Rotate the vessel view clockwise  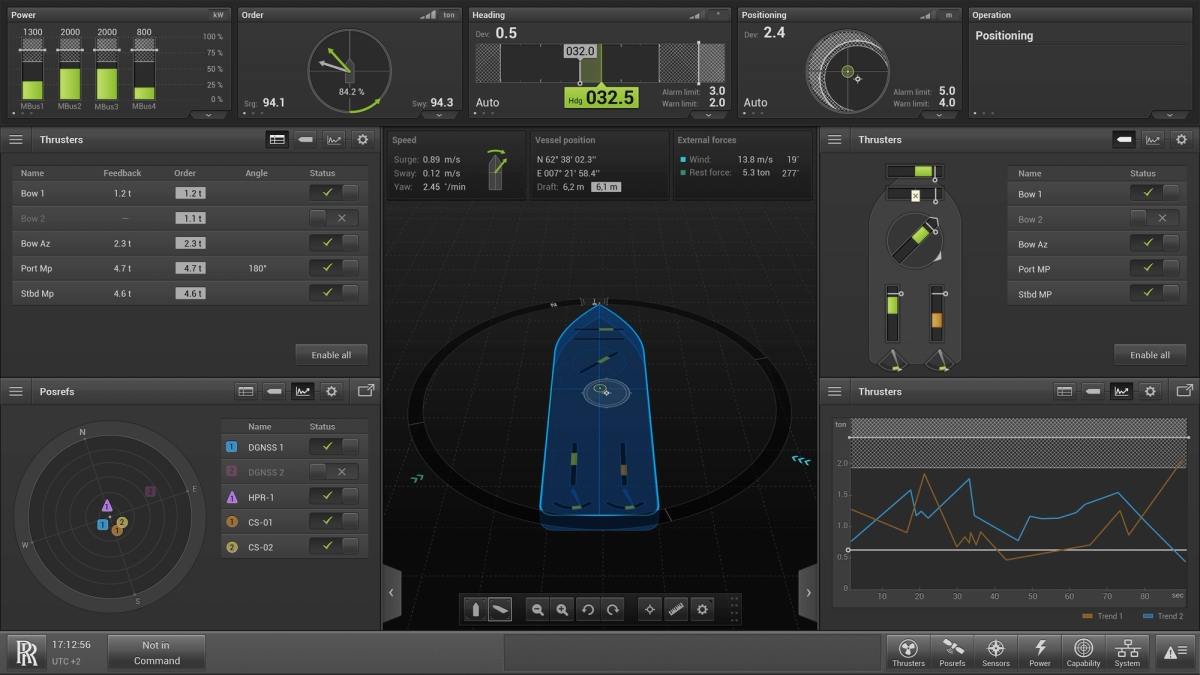pos(613,609)
